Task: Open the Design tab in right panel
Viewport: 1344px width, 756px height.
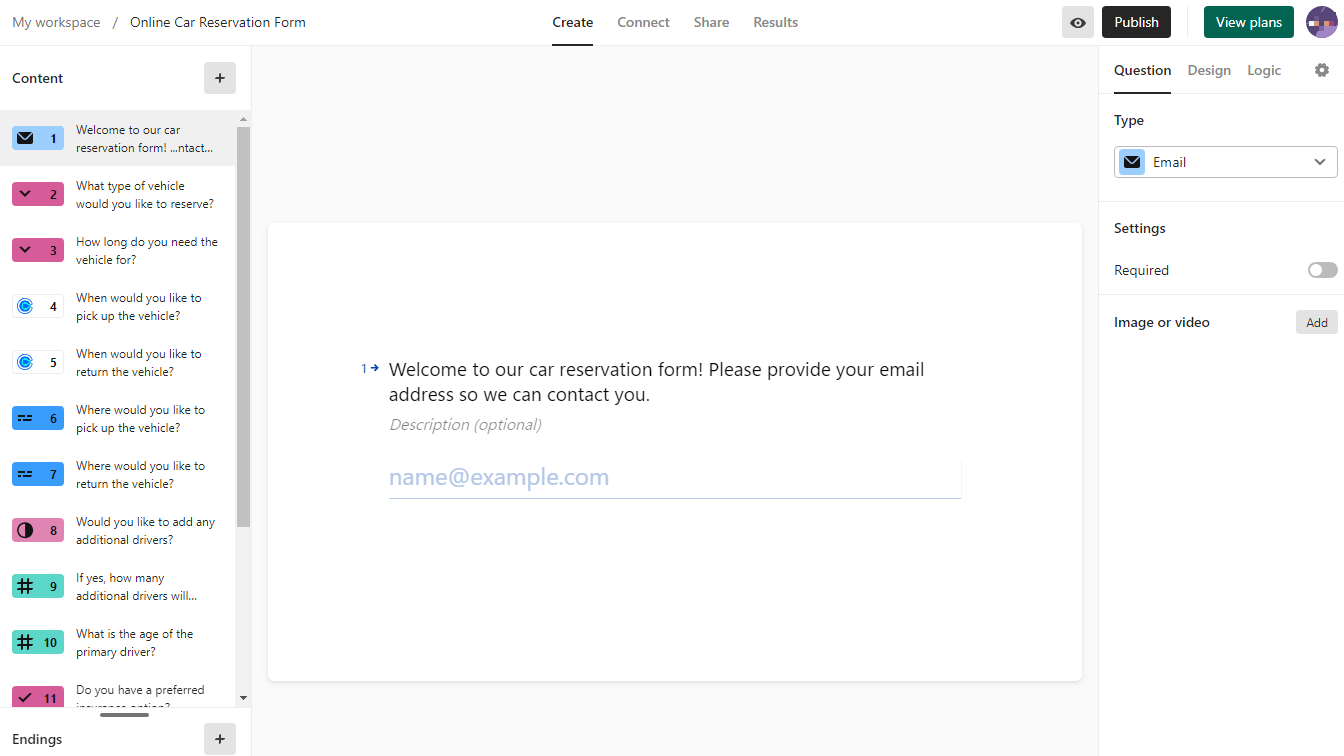Action: [1209, 70]
